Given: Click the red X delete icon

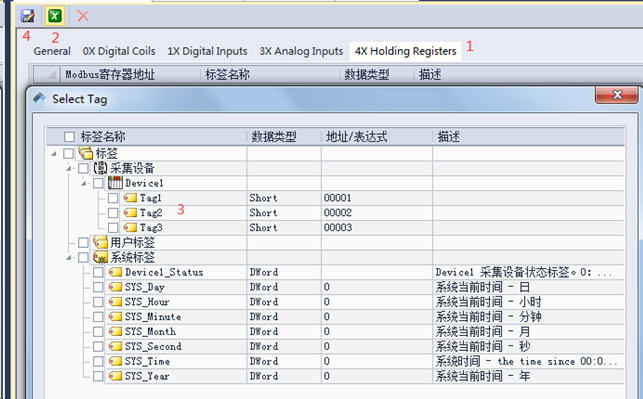Looking at the screenshot, I should [83, 16].
